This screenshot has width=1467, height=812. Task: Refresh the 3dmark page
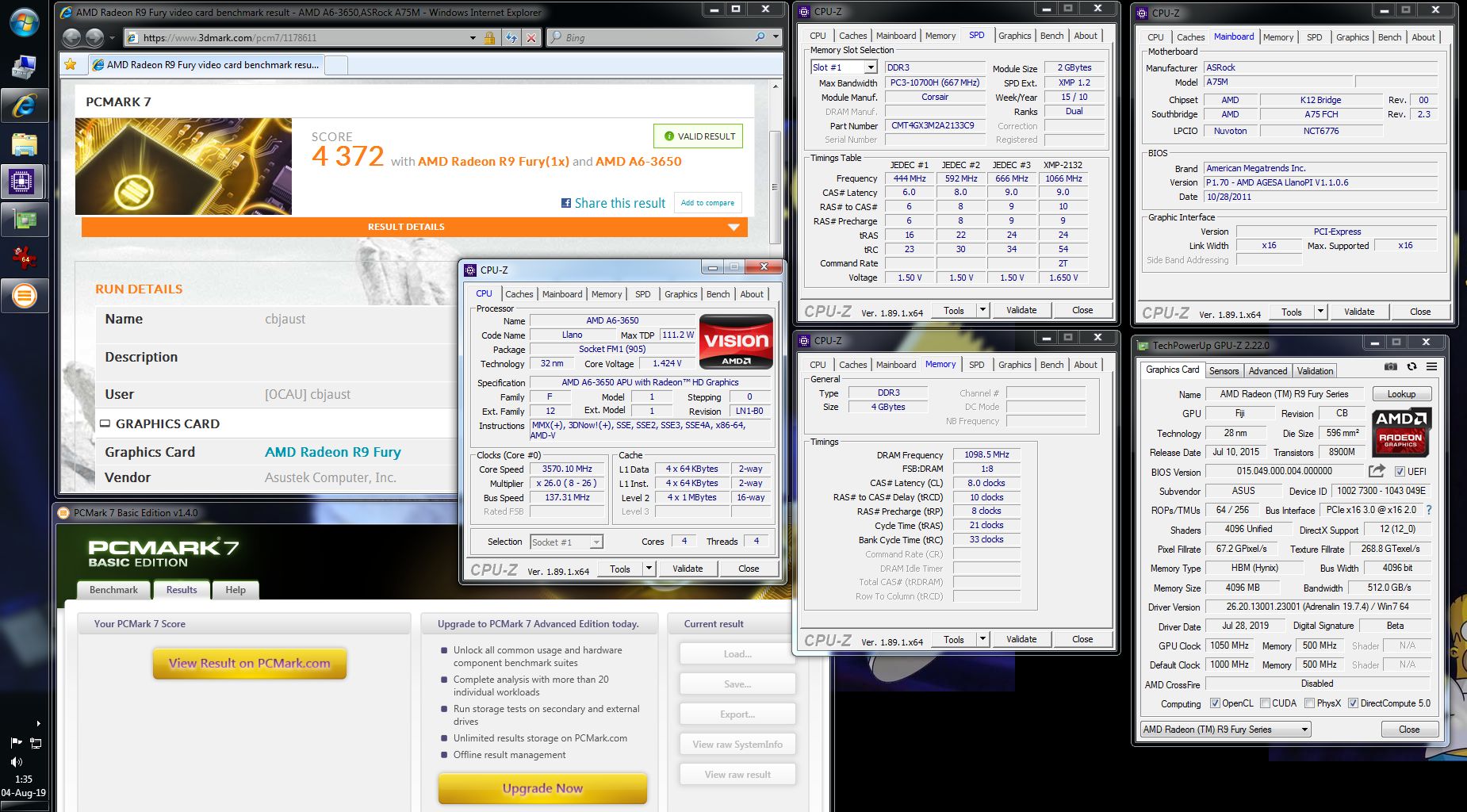point(511,37)
